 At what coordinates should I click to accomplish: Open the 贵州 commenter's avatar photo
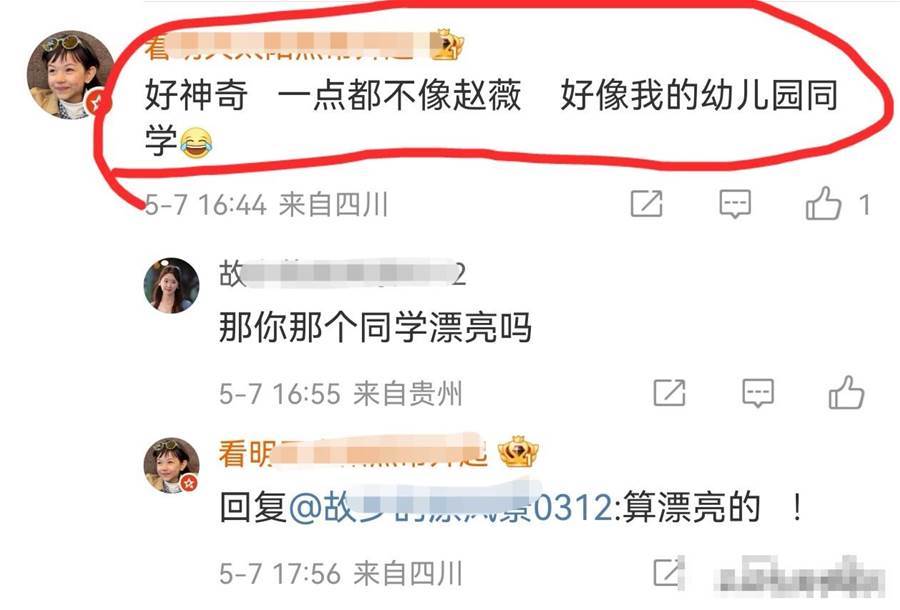tap(171, 286)
